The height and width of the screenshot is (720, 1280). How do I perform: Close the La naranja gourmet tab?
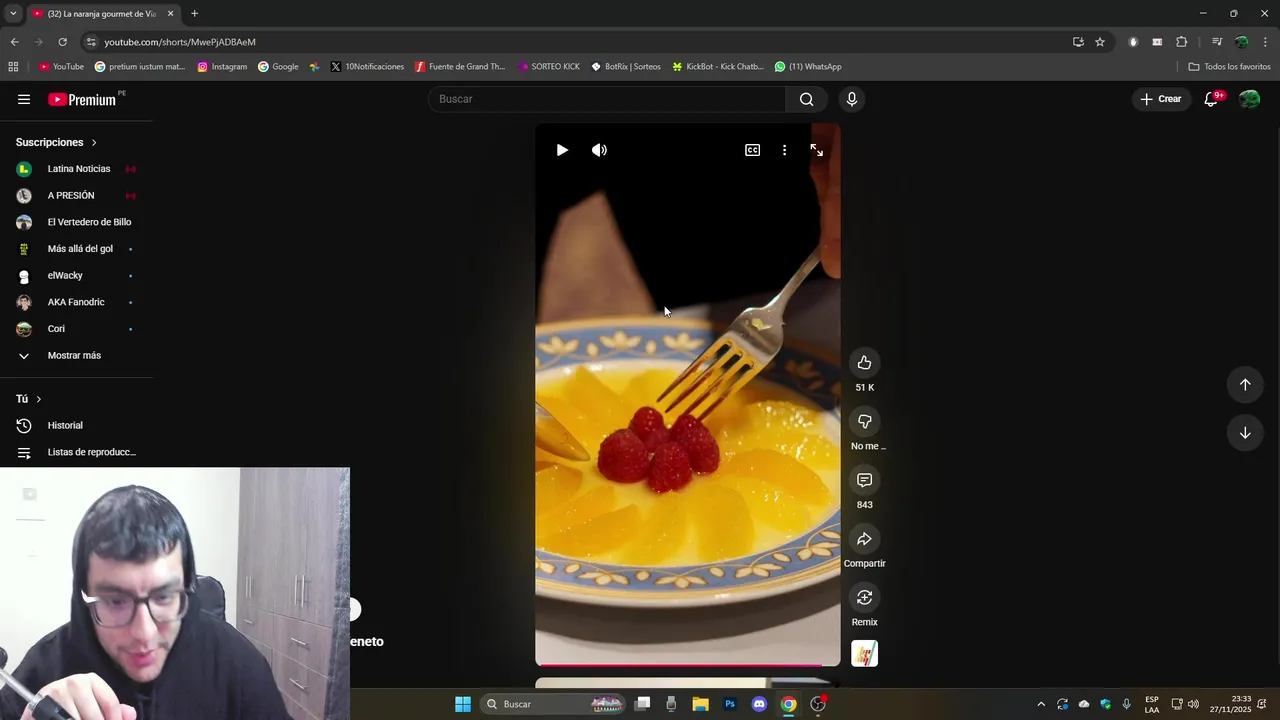point(171,14)
